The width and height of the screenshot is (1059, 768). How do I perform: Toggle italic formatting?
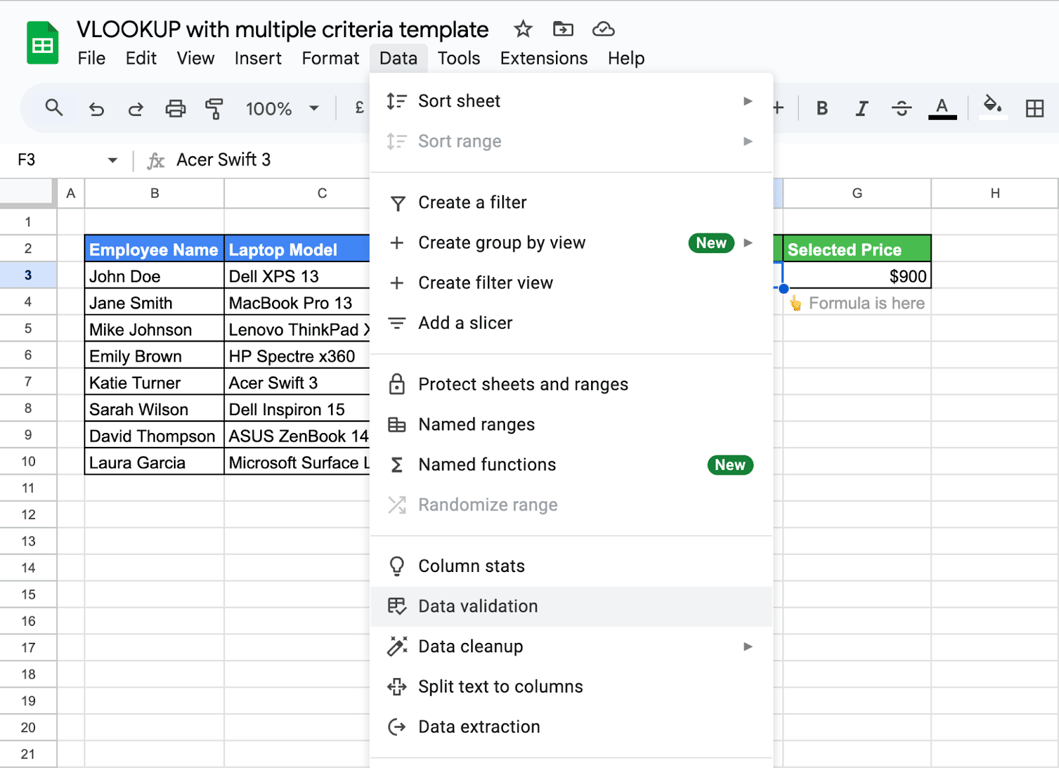862,108
